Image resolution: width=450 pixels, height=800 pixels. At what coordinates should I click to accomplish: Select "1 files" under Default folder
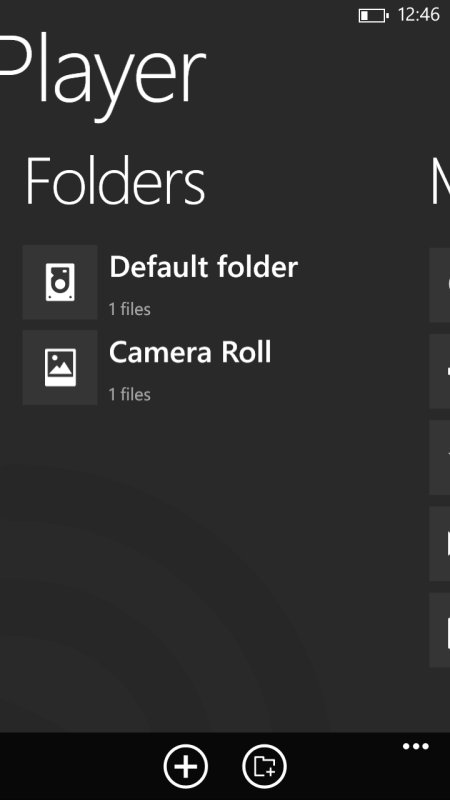pyautogui.click(x=130, y=309)
